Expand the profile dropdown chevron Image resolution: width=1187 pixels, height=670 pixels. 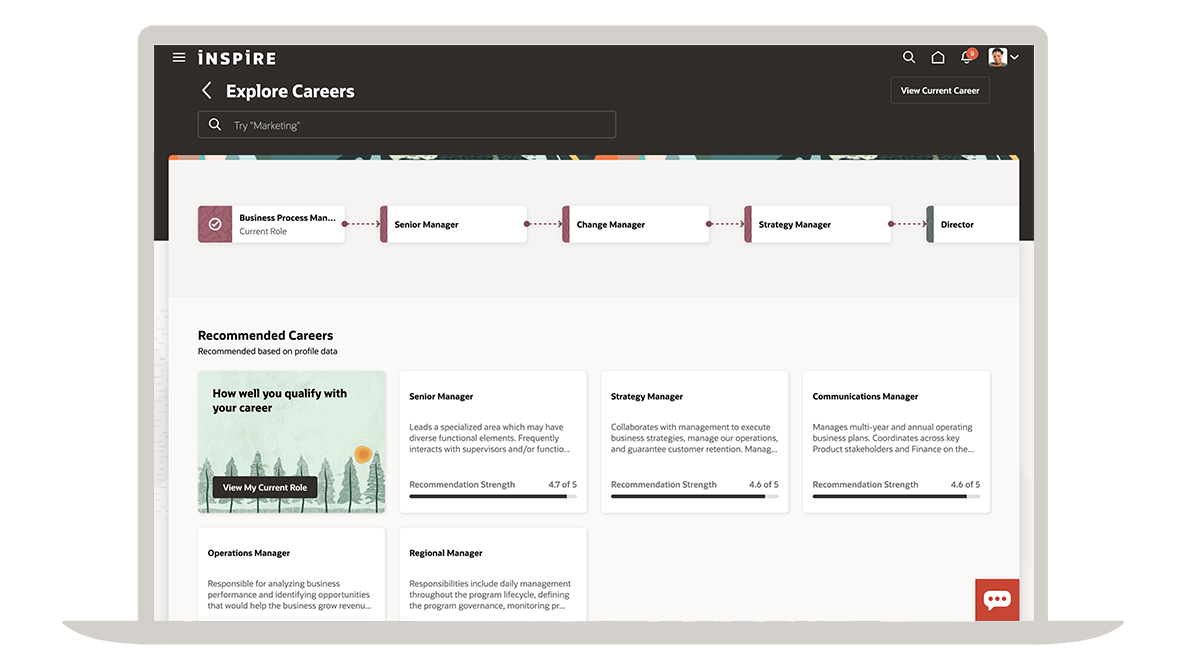(1015, 58)
